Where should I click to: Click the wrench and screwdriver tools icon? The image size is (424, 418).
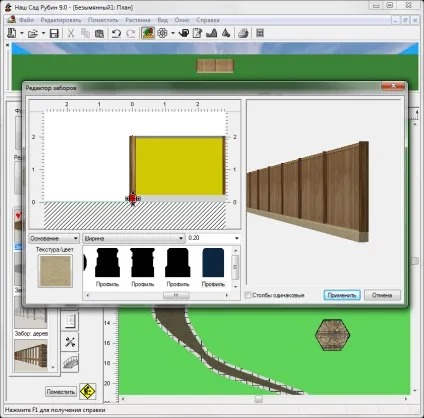[70, 342]
